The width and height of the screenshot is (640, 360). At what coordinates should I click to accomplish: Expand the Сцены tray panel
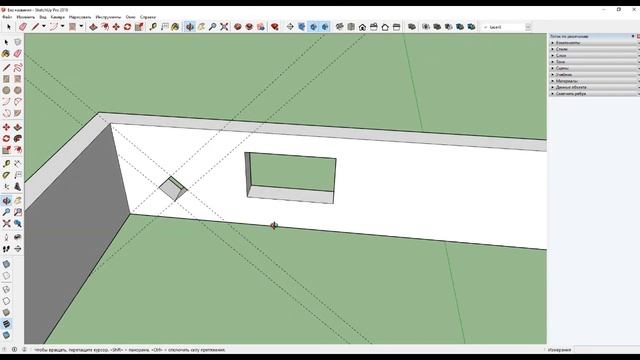tap(594, 68)
